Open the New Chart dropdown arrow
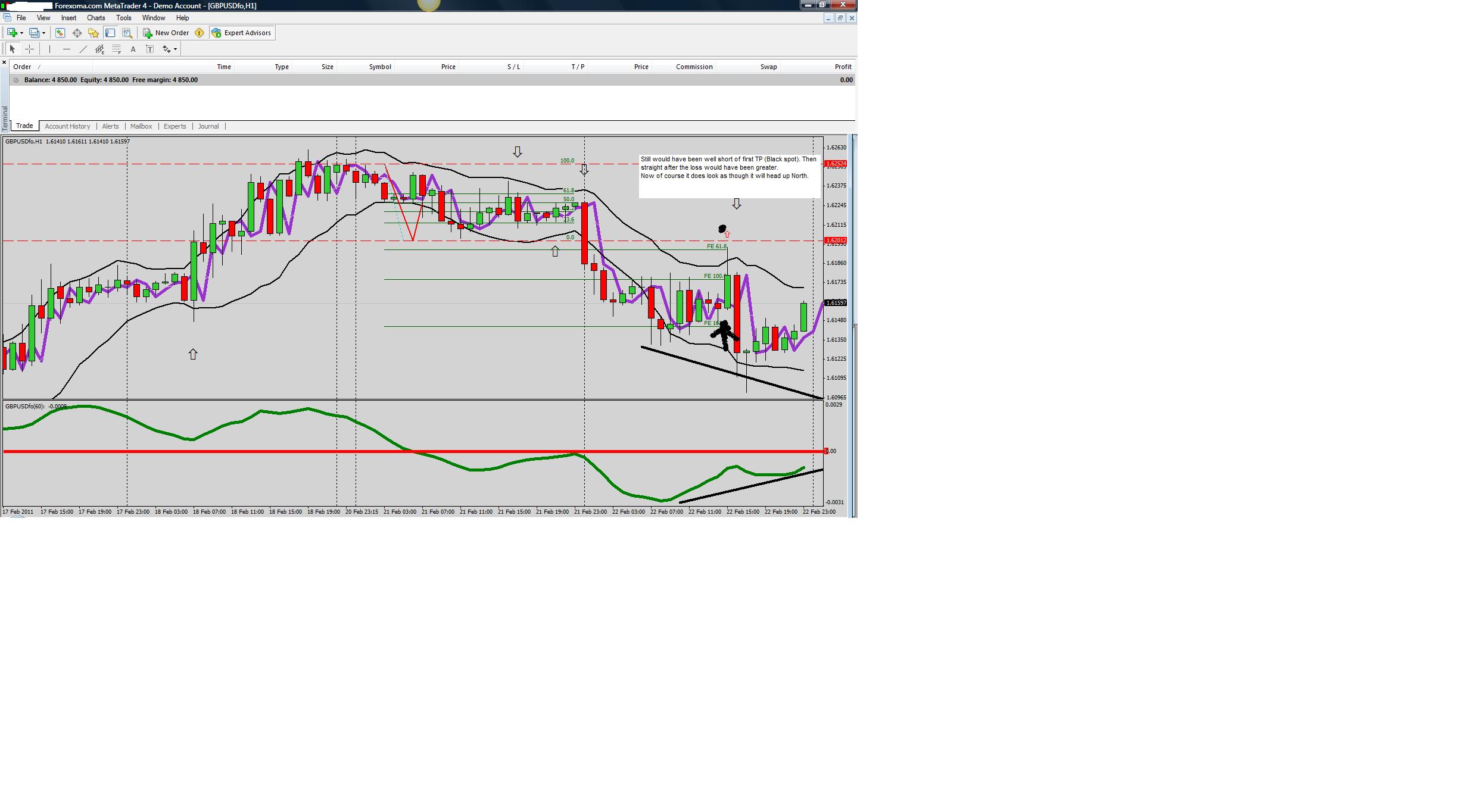 (21, 33)
